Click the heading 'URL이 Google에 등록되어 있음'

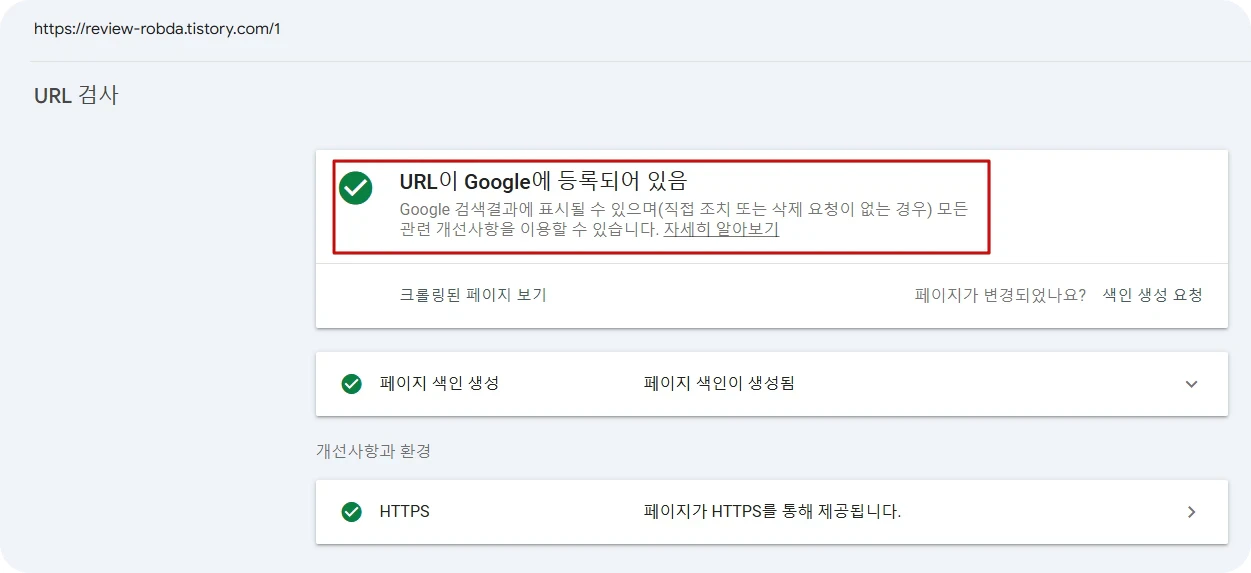pyautogui.click(x=543, y=181)
